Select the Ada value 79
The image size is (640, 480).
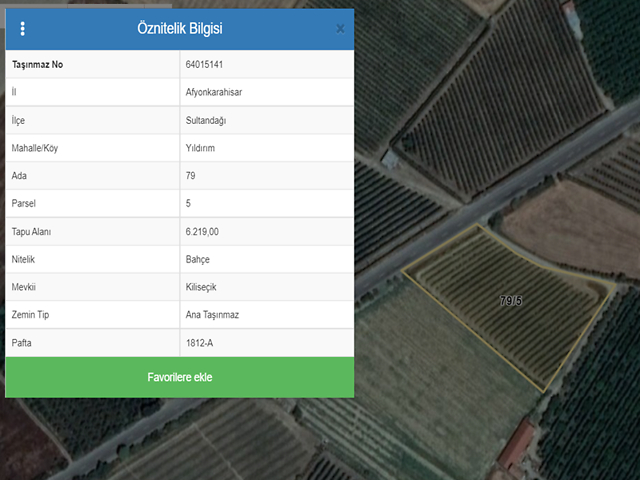191,176
